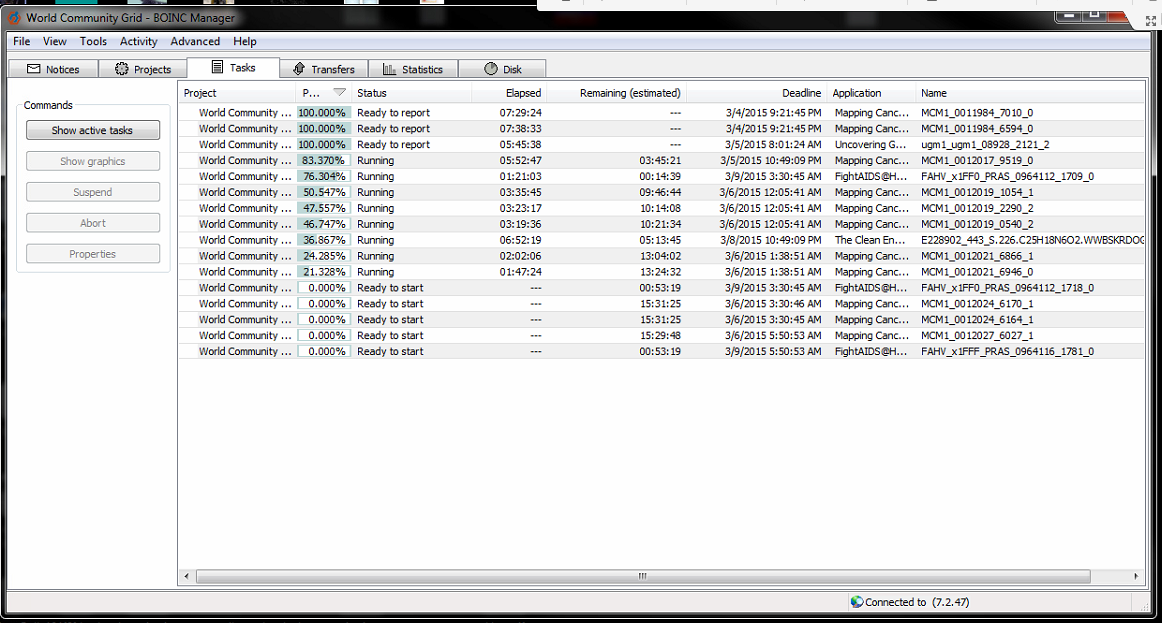Switch to the Statistics tab

(x=414, y=69)
